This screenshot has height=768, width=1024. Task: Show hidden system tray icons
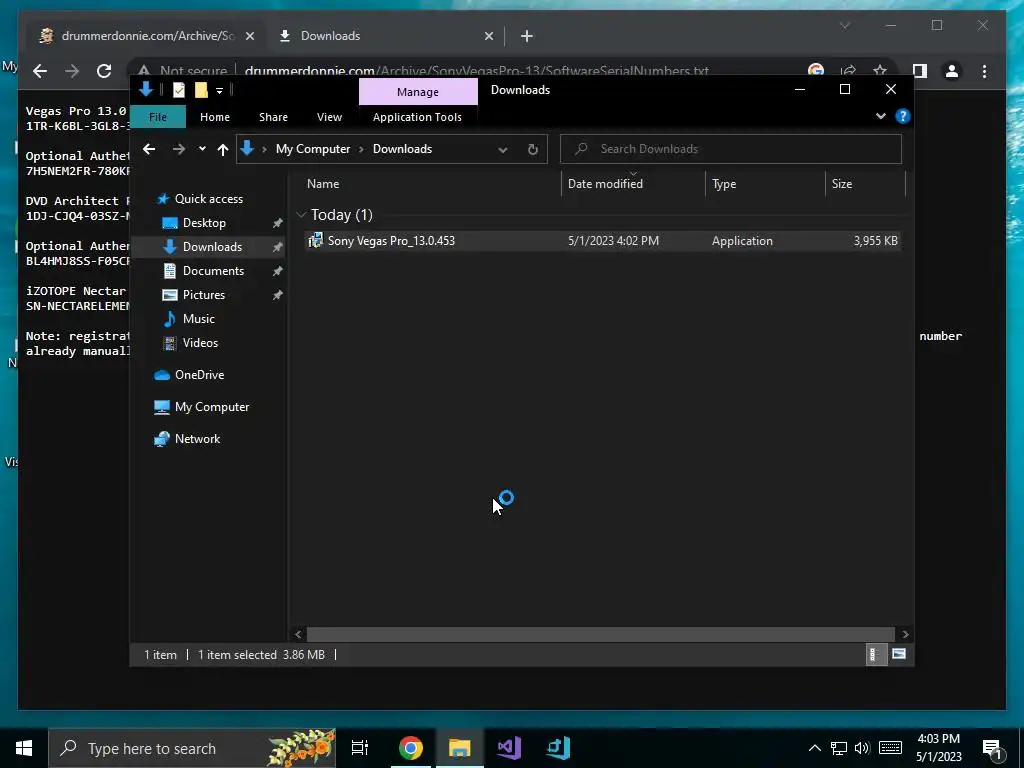coord(814,748)
